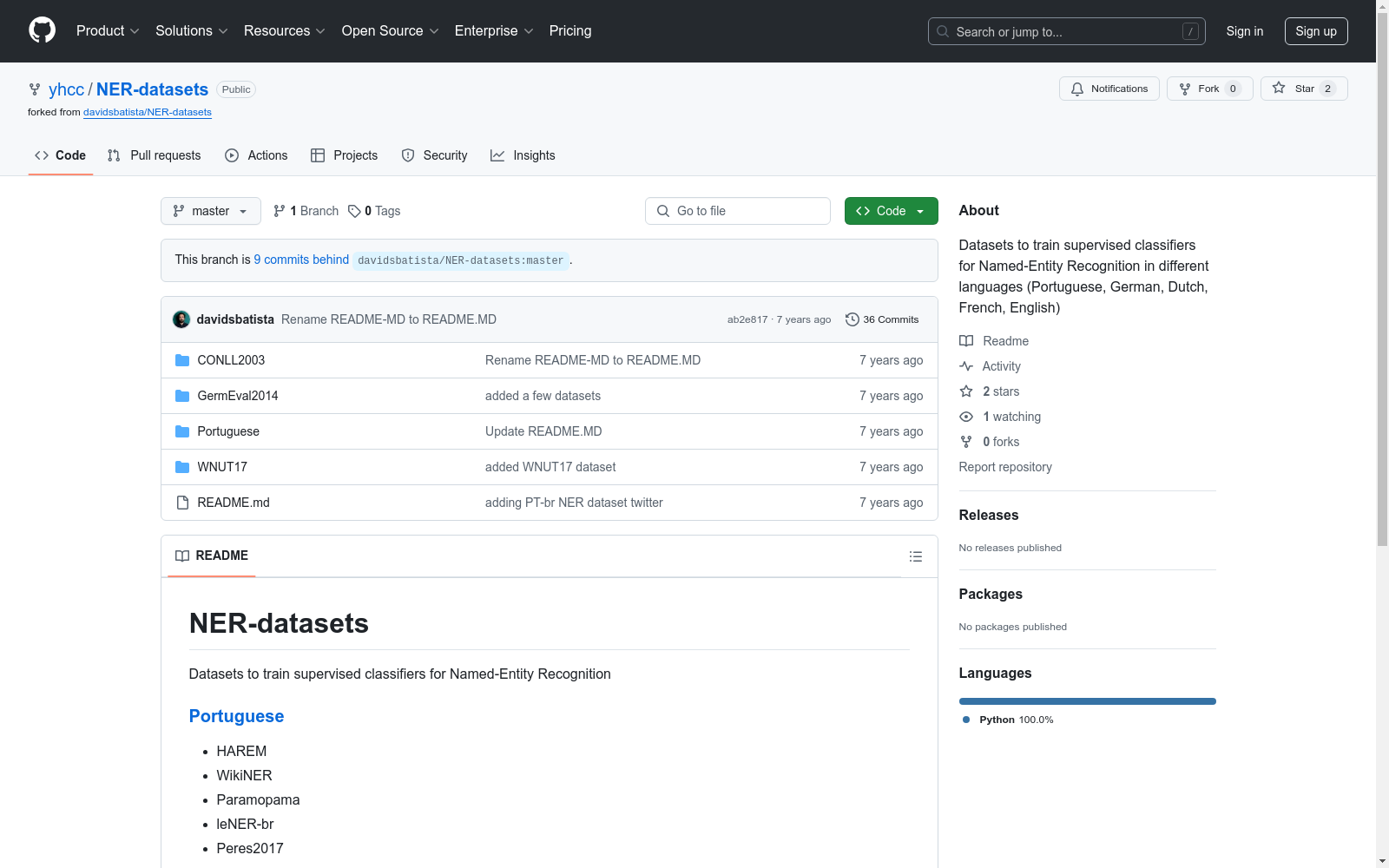Click the fork icon beside 0 forks
The height and width of the screenshot is (868, 1389).
pos(966,442)
